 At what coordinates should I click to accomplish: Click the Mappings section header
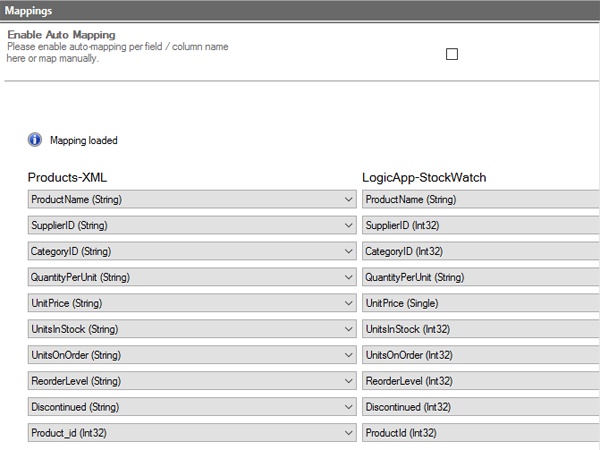pyautogui.click(x=300, y=10)
